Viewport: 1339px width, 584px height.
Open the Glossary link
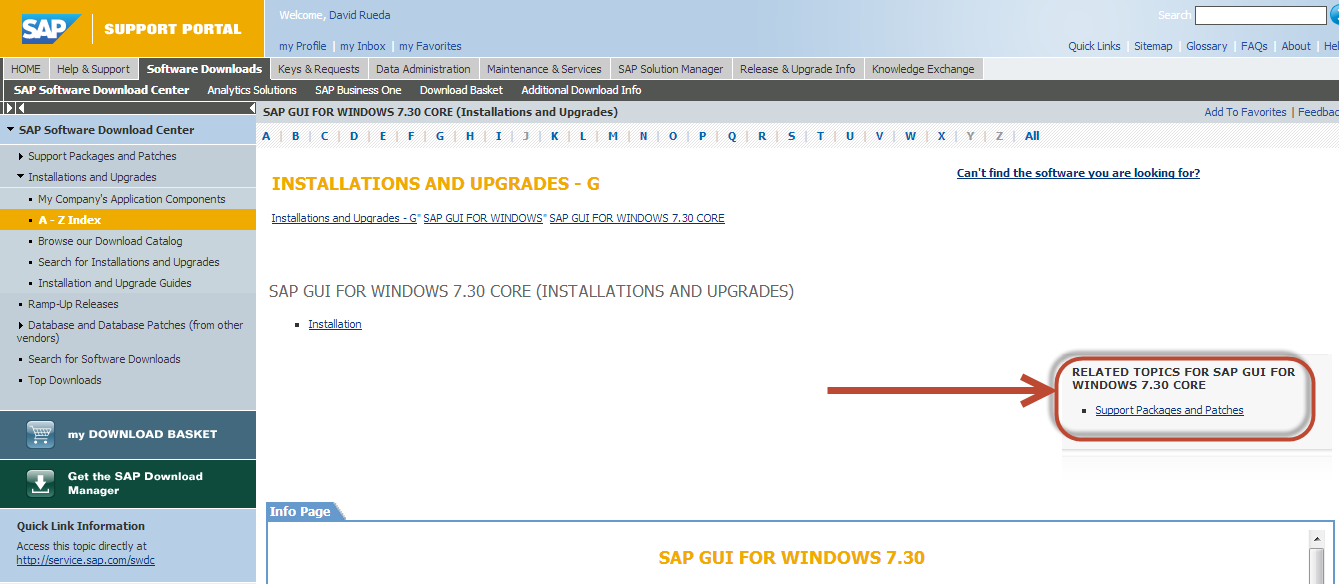point(1207,46)
